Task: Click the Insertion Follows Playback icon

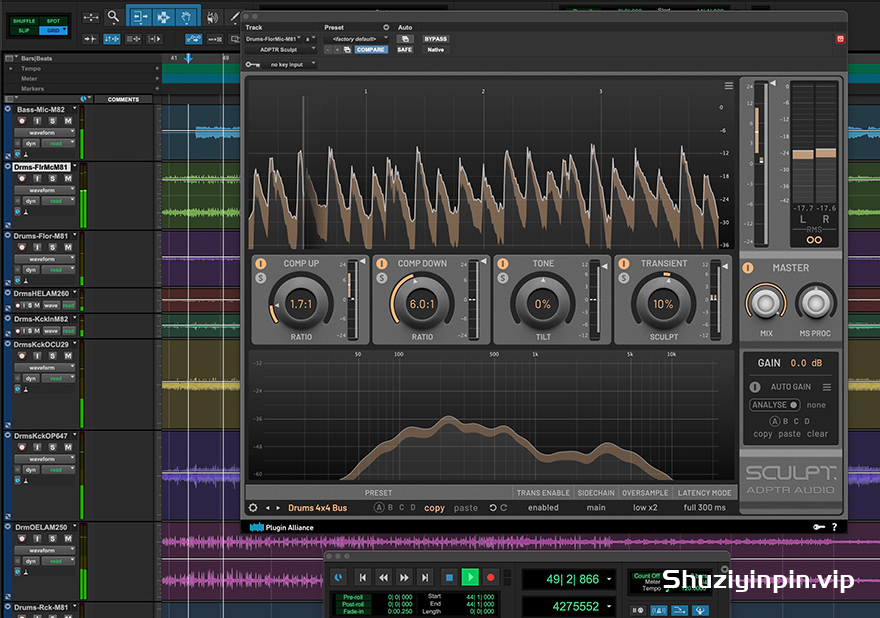Action: point(154,39)
